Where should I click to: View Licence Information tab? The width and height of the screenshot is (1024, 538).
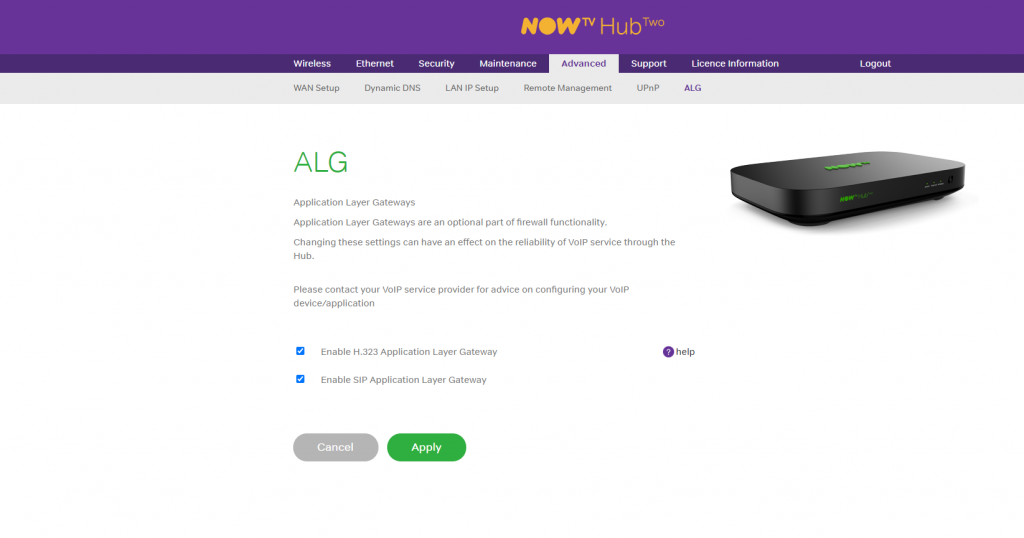735,63
